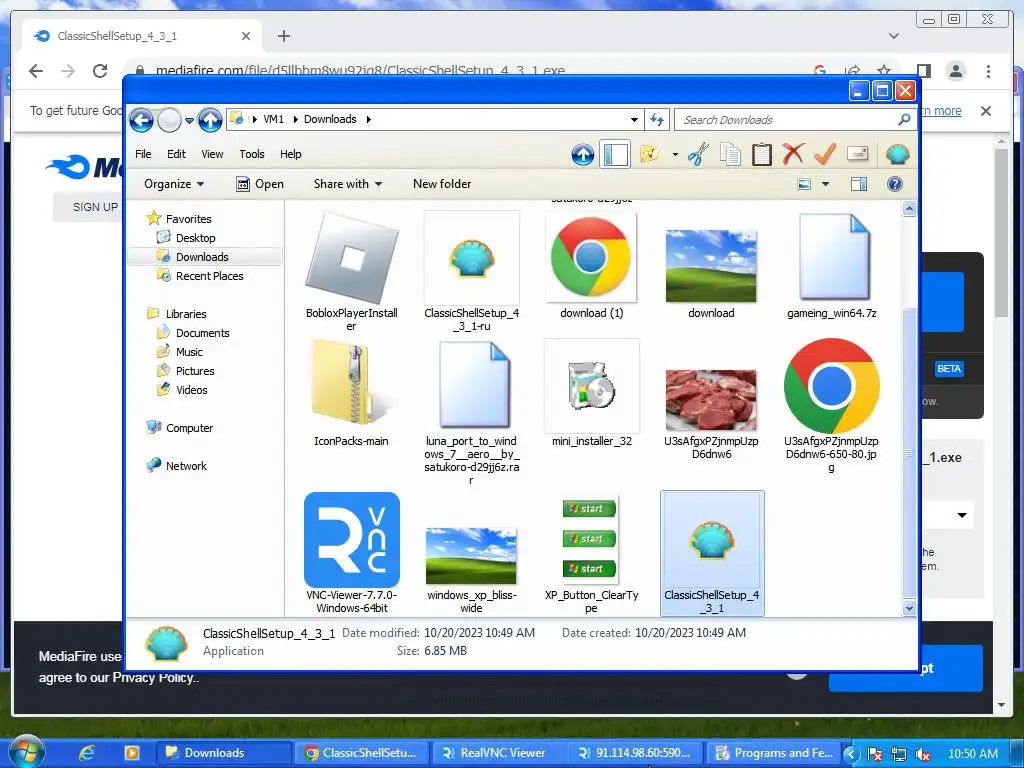Select the Videos library

(x=191, y=390)
